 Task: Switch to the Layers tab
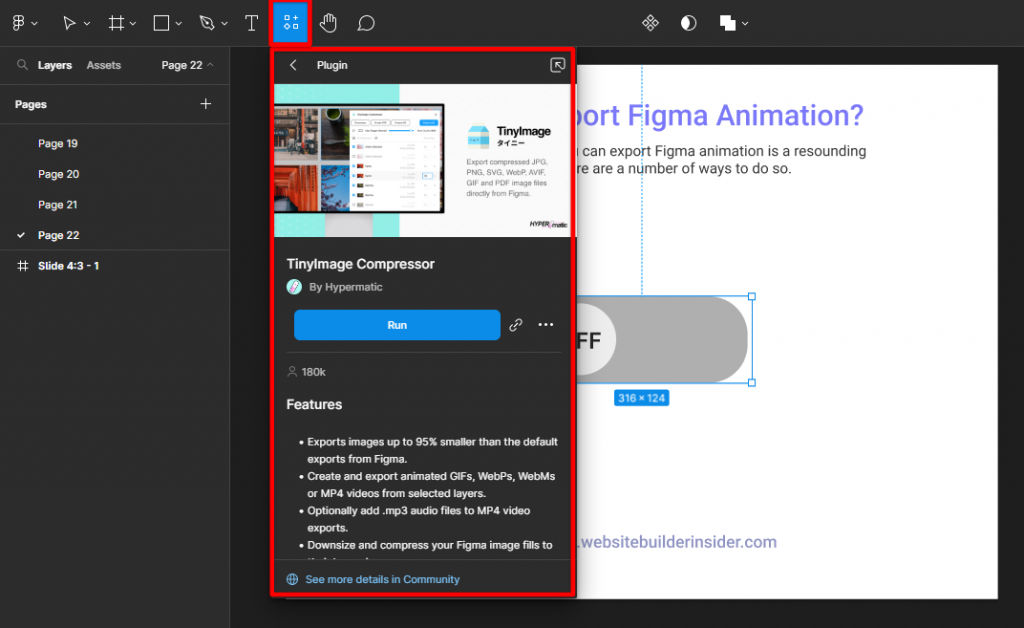pyautogui.click(x=55, y=65)
